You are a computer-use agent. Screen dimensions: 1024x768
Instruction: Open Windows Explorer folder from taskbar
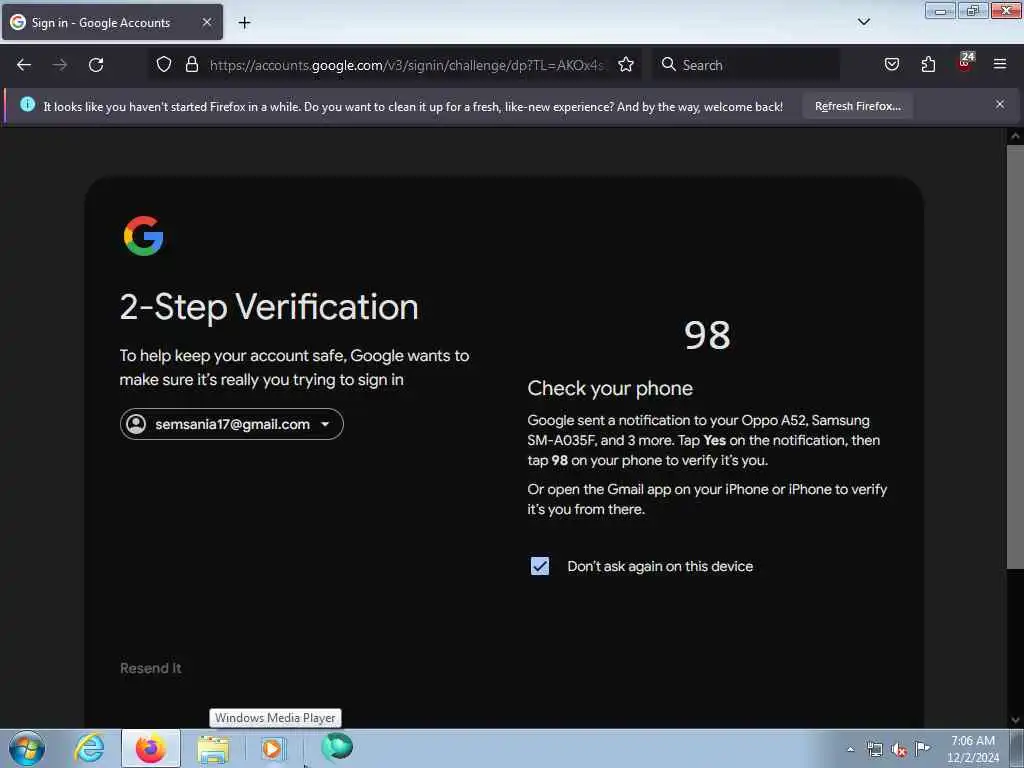[213, 749]
